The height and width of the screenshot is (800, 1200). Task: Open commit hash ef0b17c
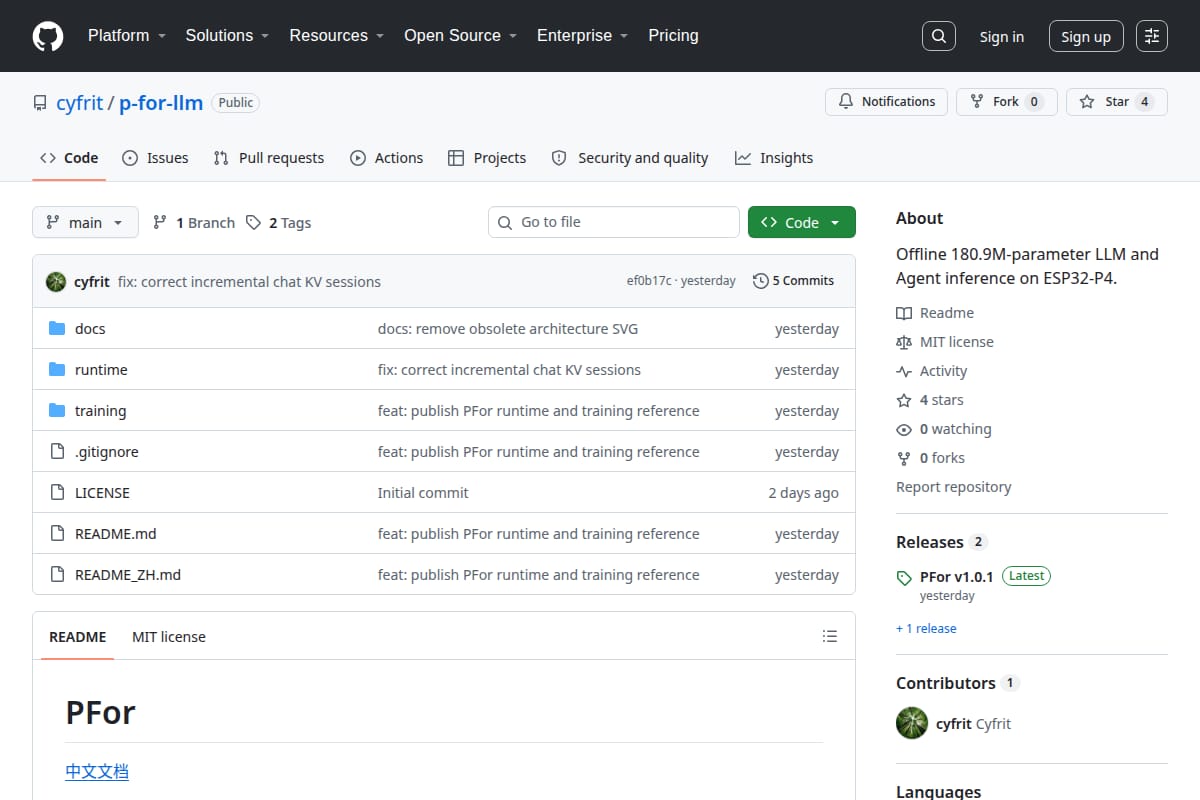[649, 281]
